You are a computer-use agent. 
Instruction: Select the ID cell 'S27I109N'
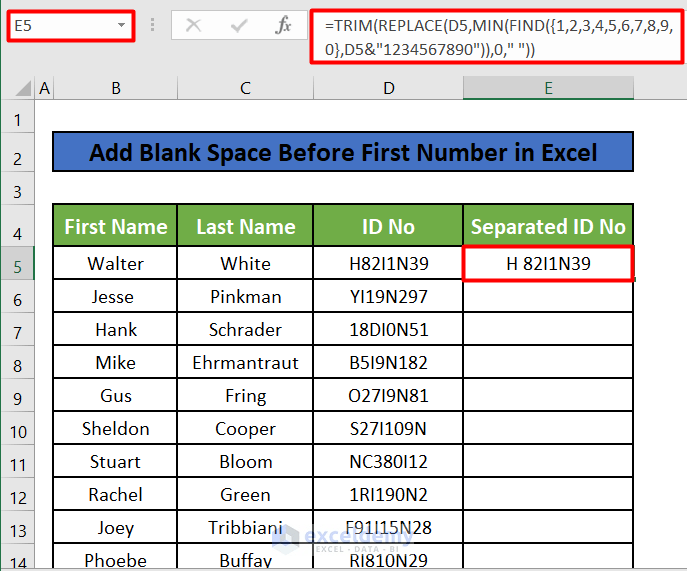point(388,428)
